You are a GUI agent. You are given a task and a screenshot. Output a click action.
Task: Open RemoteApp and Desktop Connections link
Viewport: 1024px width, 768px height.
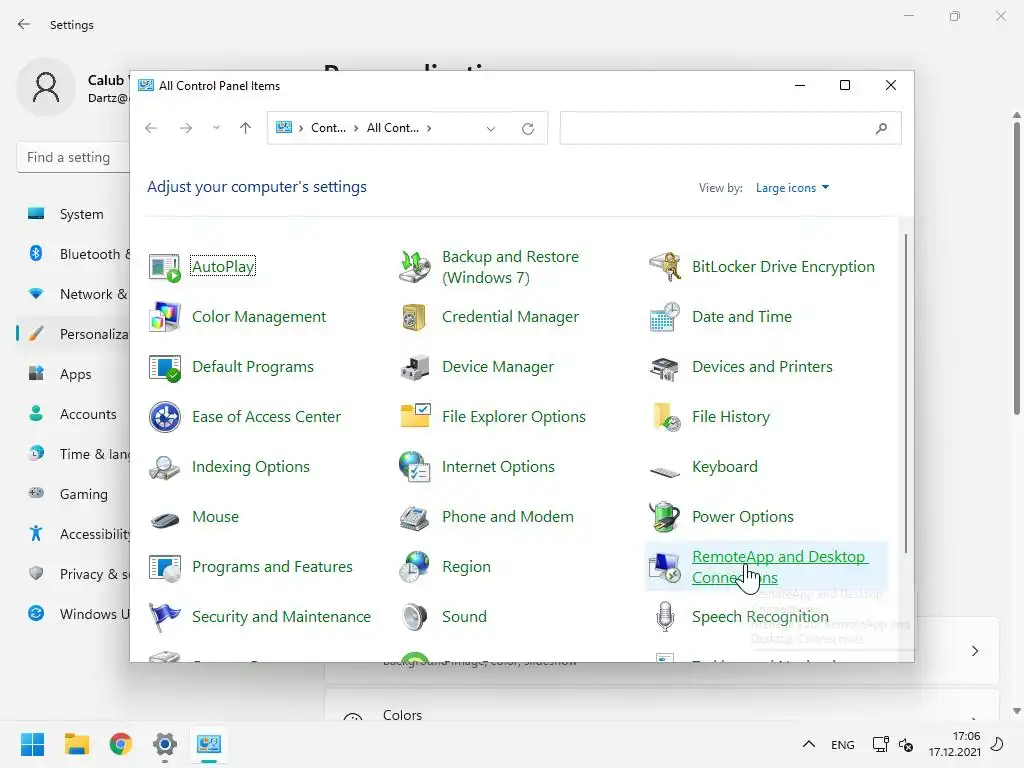[780, 567]
